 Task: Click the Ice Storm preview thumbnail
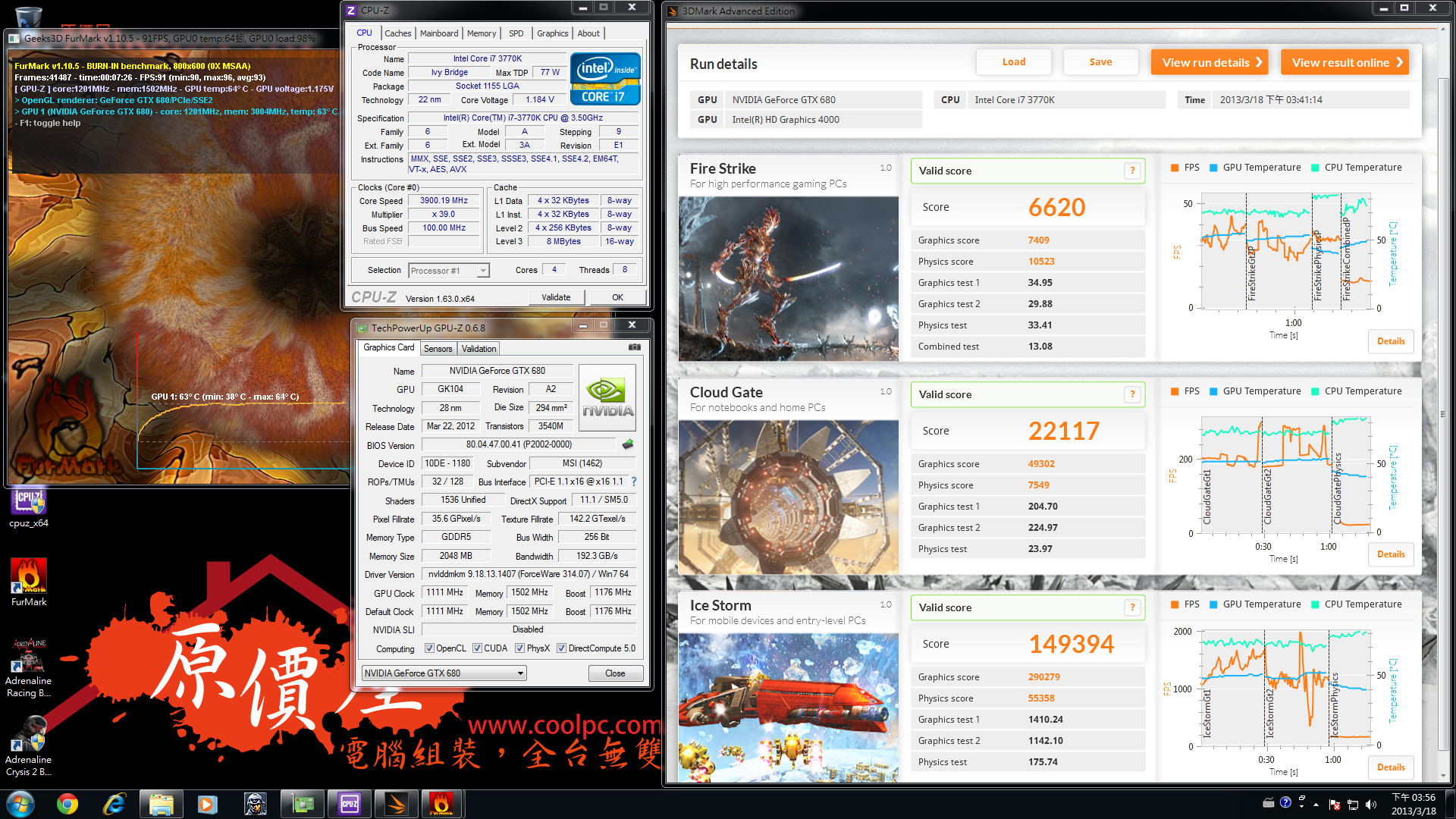[789, 708]
